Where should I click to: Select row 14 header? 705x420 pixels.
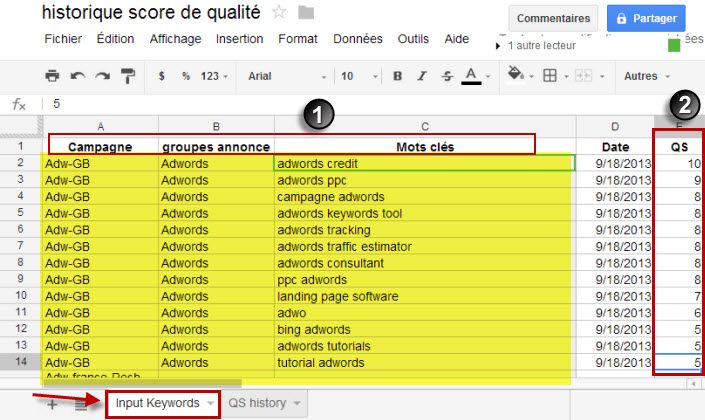21,362
